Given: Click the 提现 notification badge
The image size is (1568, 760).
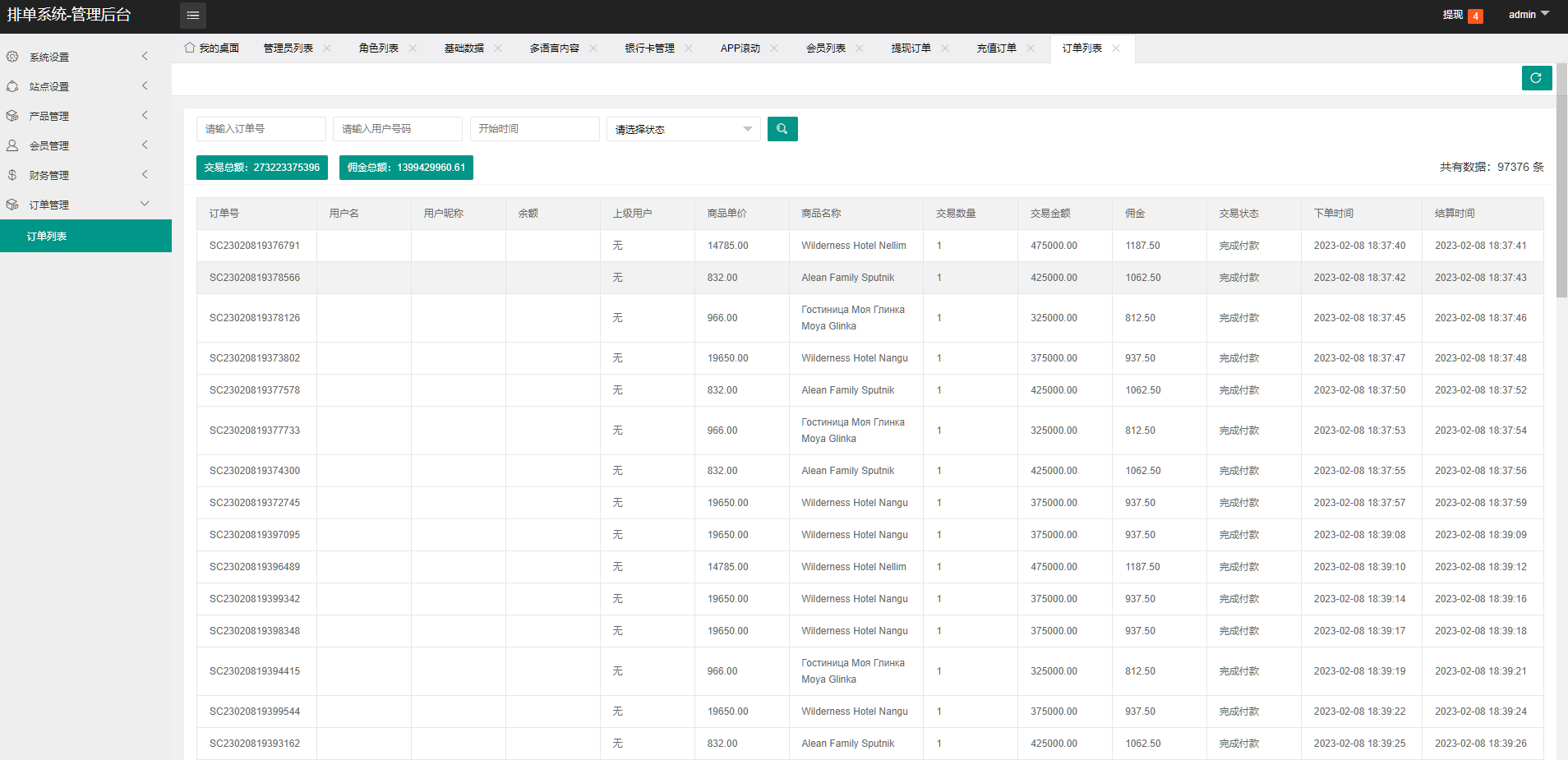Looking at the screenshot, I should click(x=1476, y=16).
